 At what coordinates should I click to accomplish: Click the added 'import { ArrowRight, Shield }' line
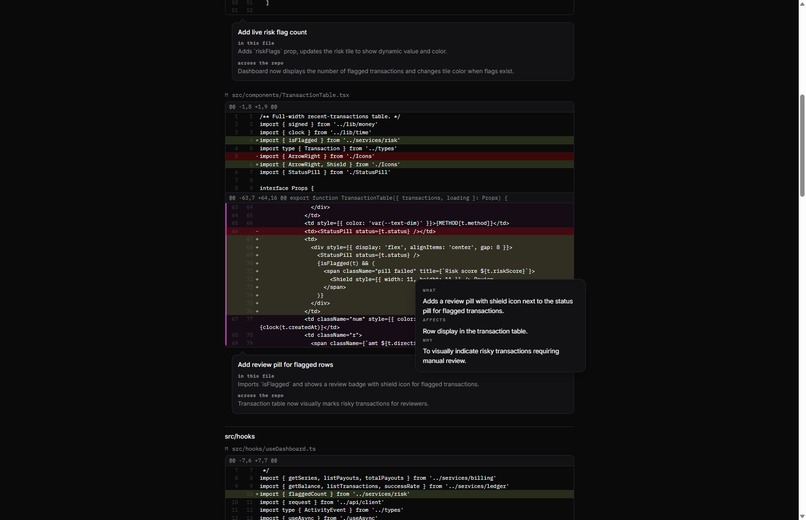399,164
